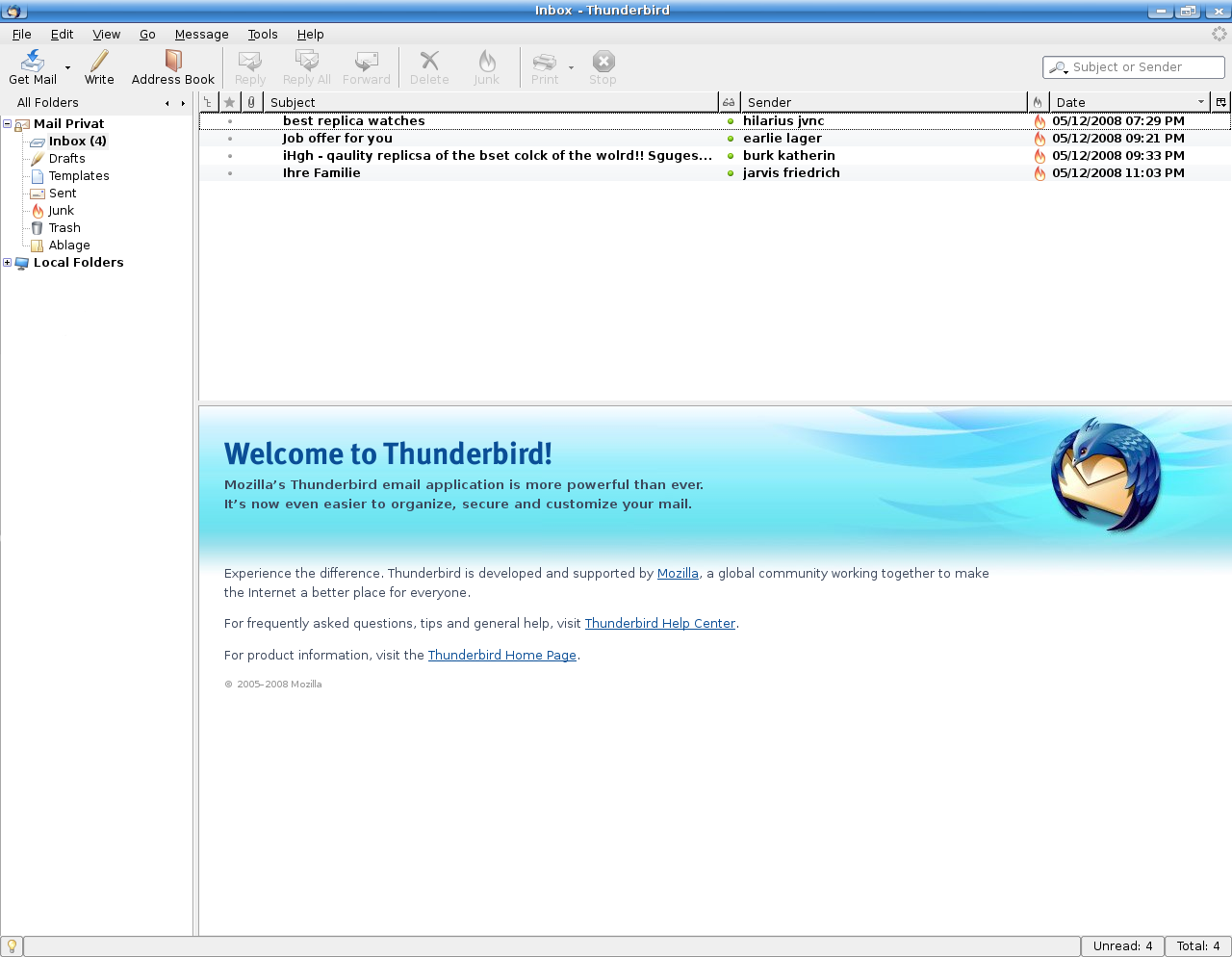Select the Drafts folder
The image size is (1232, 957).
66,158
